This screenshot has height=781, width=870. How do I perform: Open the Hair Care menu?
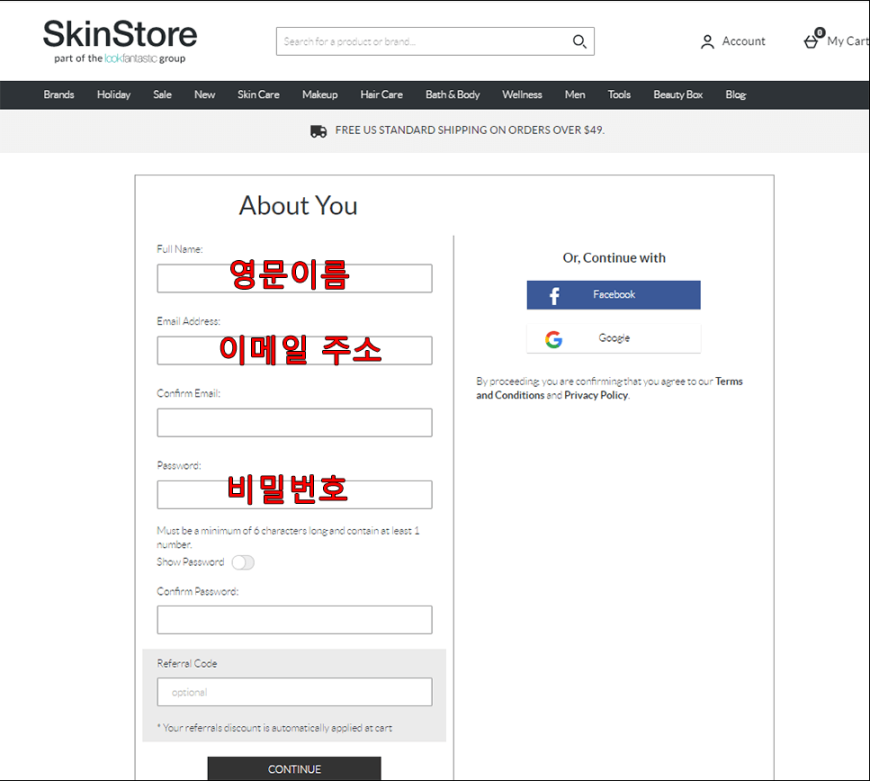(382, 95)
